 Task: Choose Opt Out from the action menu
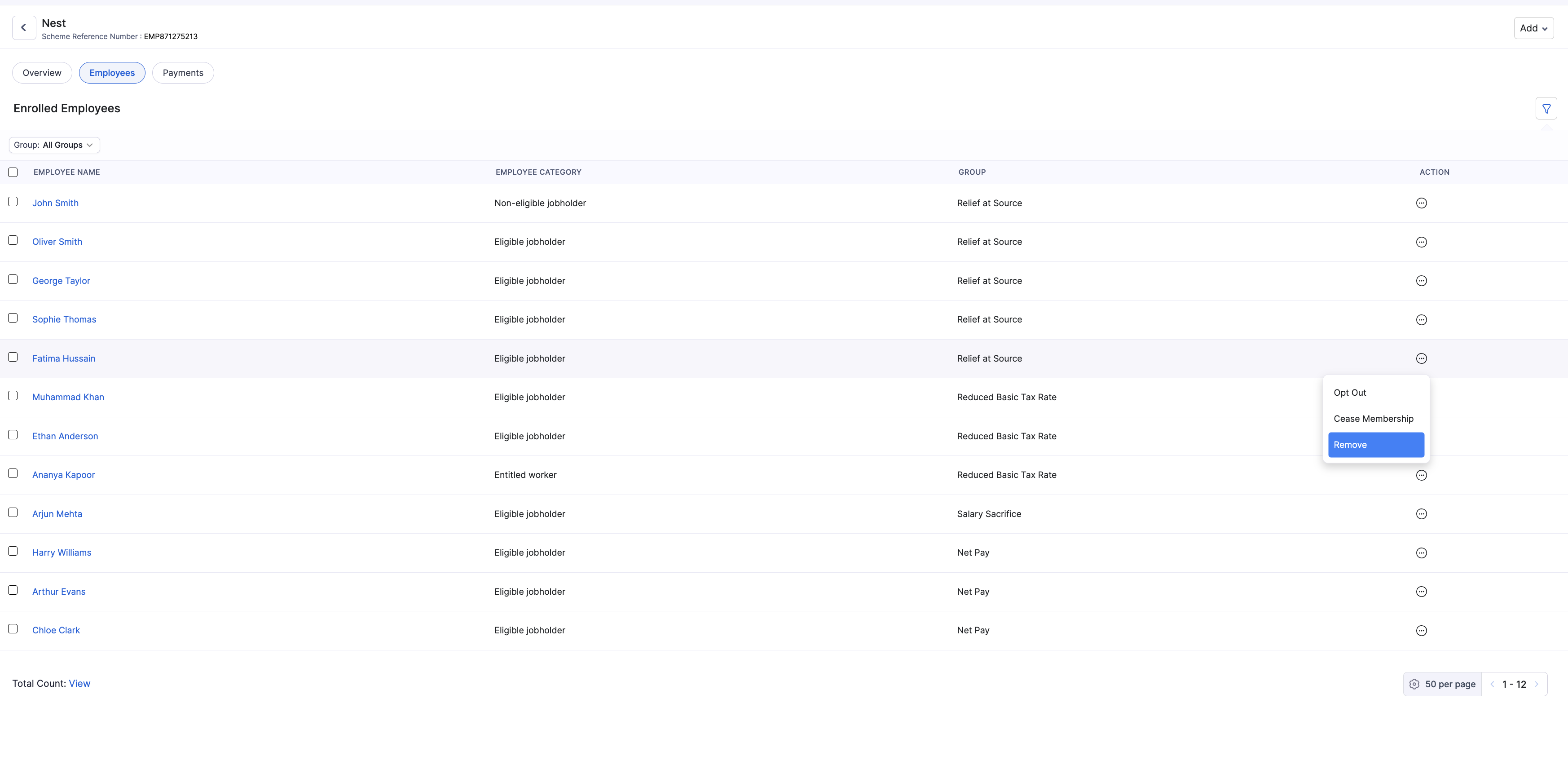[x=1376, y=393]
